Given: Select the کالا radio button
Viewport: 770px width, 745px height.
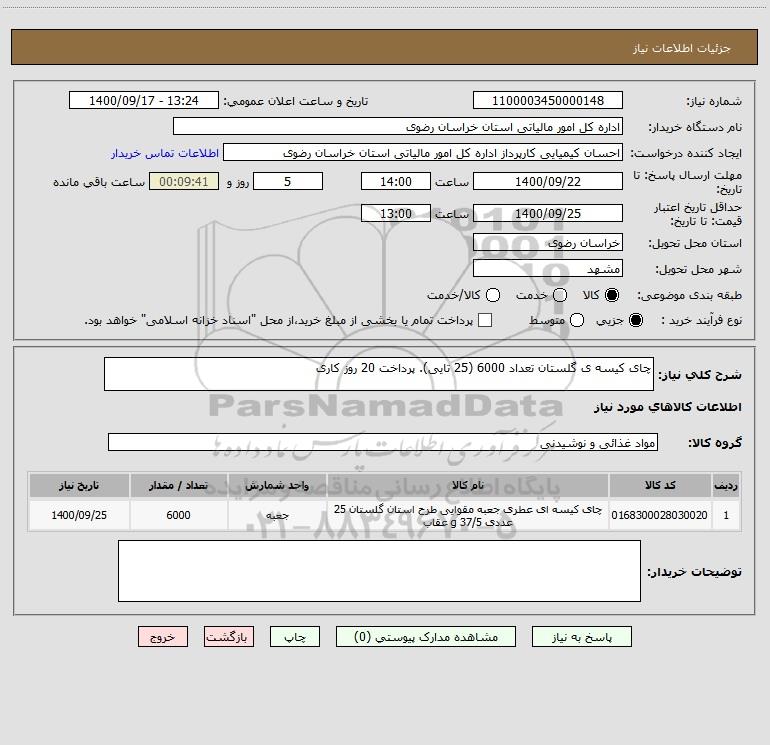Looking at the screenshot, I should (x=612, y=295).
